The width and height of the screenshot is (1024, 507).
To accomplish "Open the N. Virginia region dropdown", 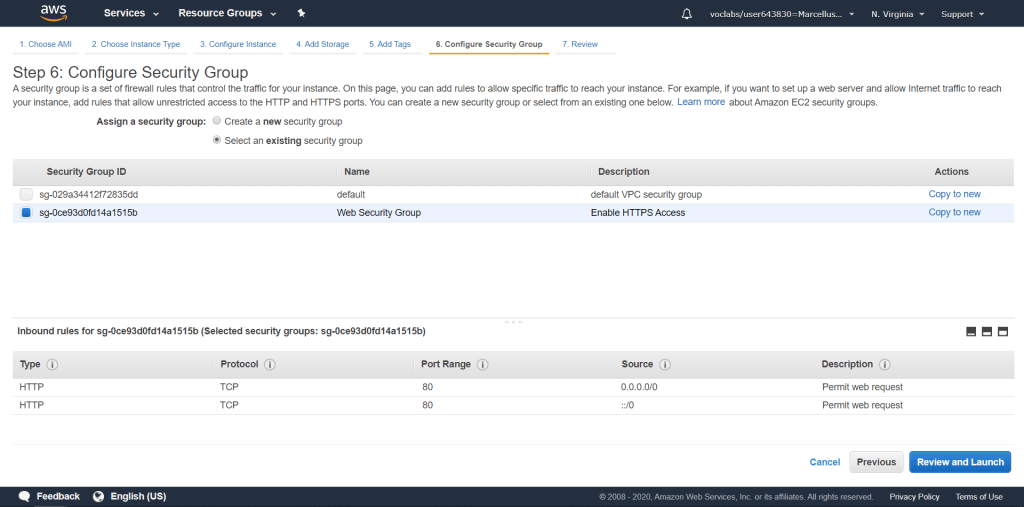I will tap(897, 14).
